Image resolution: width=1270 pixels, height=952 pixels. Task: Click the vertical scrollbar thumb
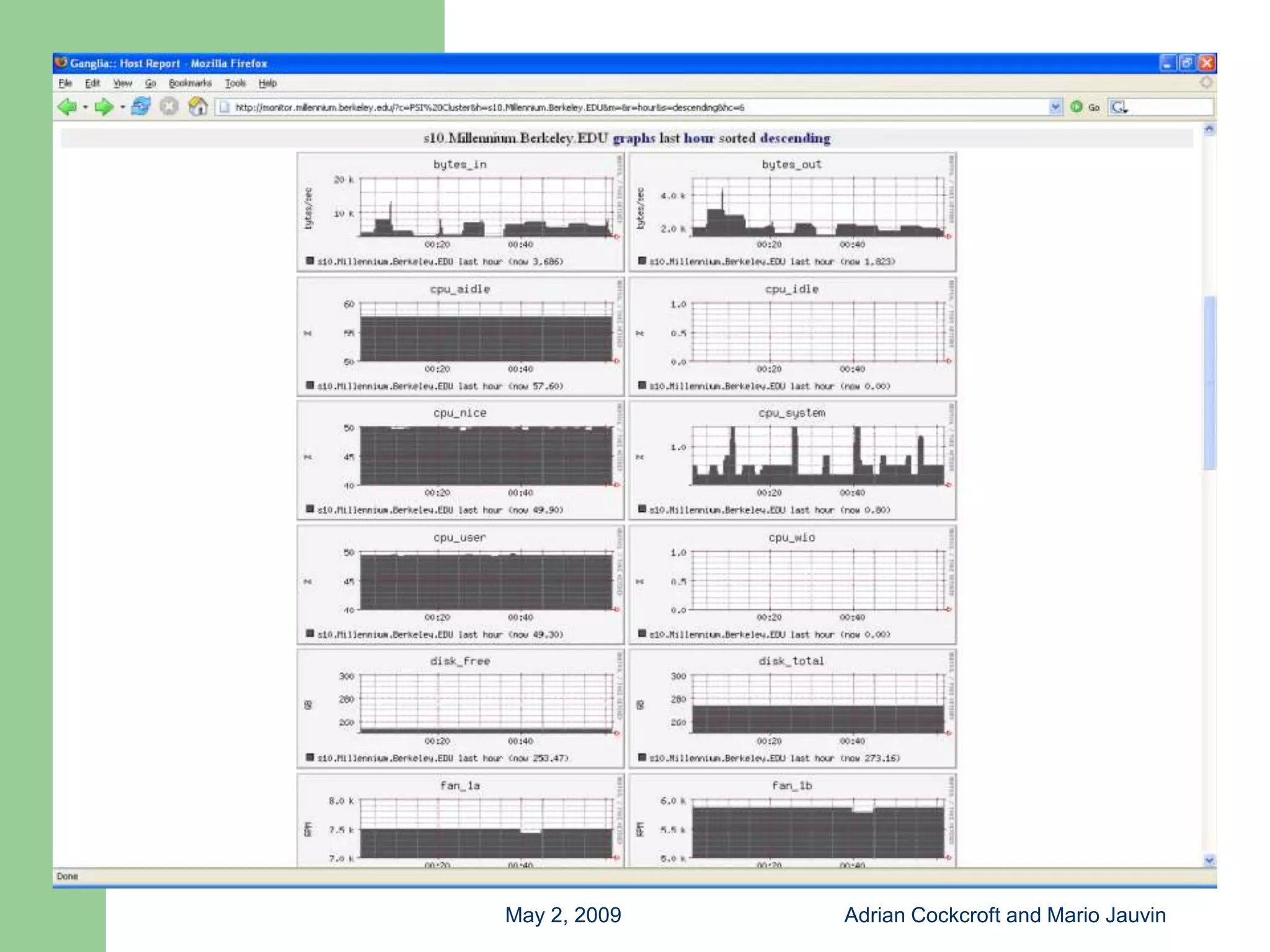[x=1209, y=382]
